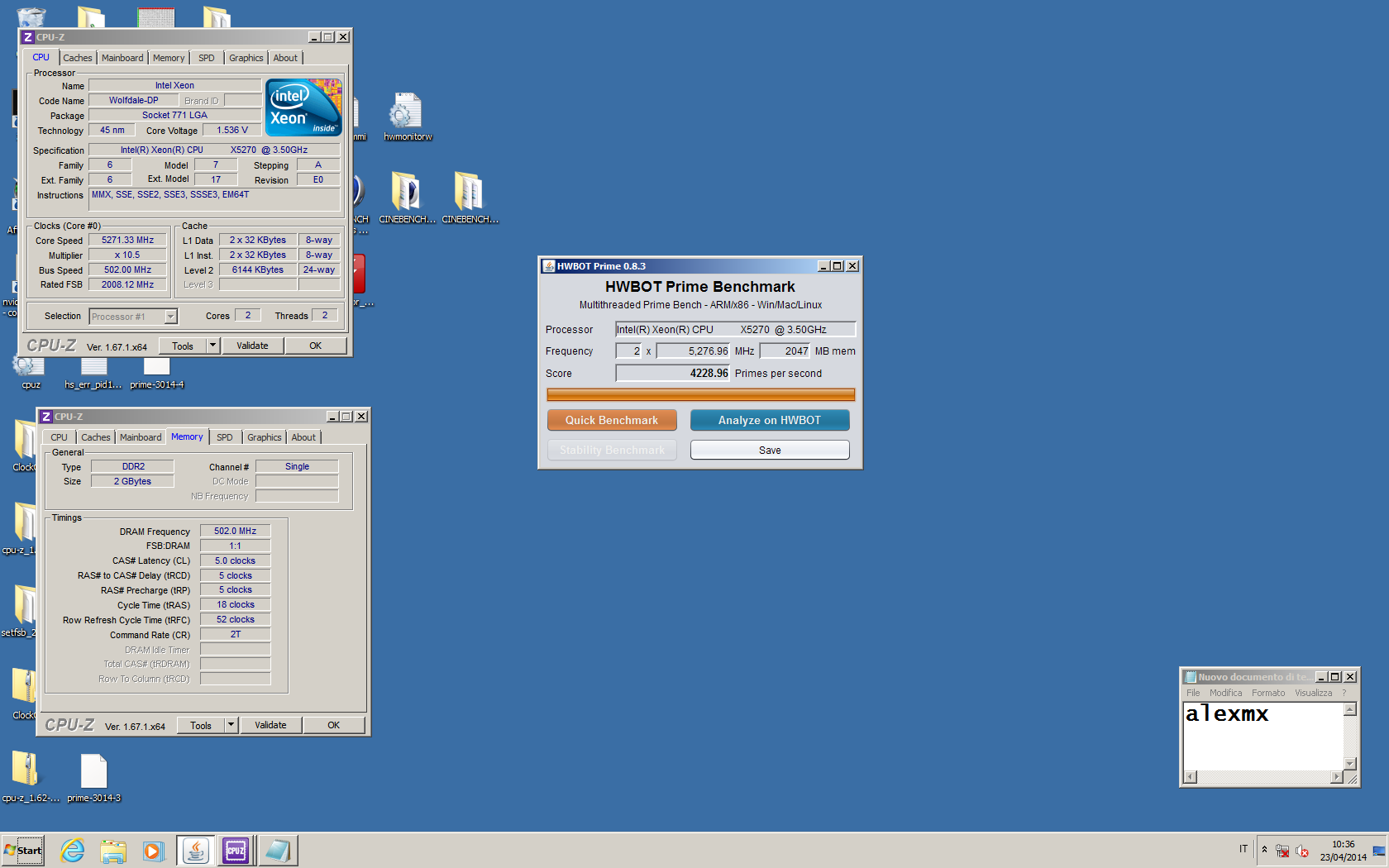The height and width of the screenshot is (868, 1389).
Task: Click the Intel Xeon inside logo
Action: (x=303, y=107)
